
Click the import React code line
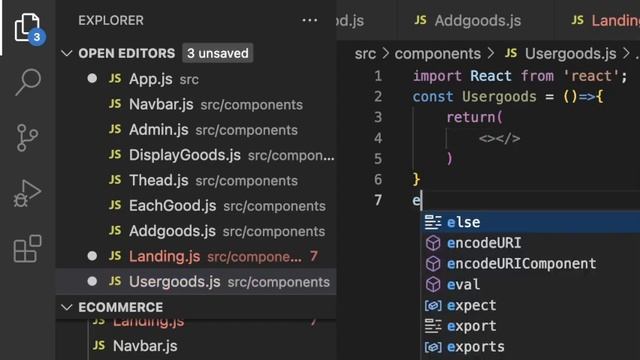520,76
